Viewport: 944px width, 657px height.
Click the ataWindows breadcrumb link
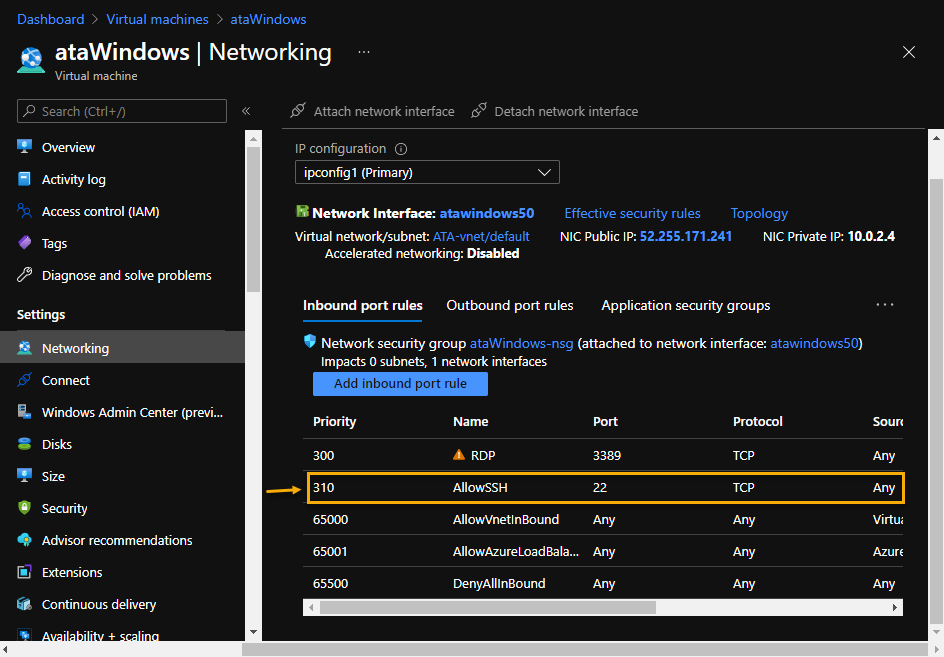click(268, 19)
